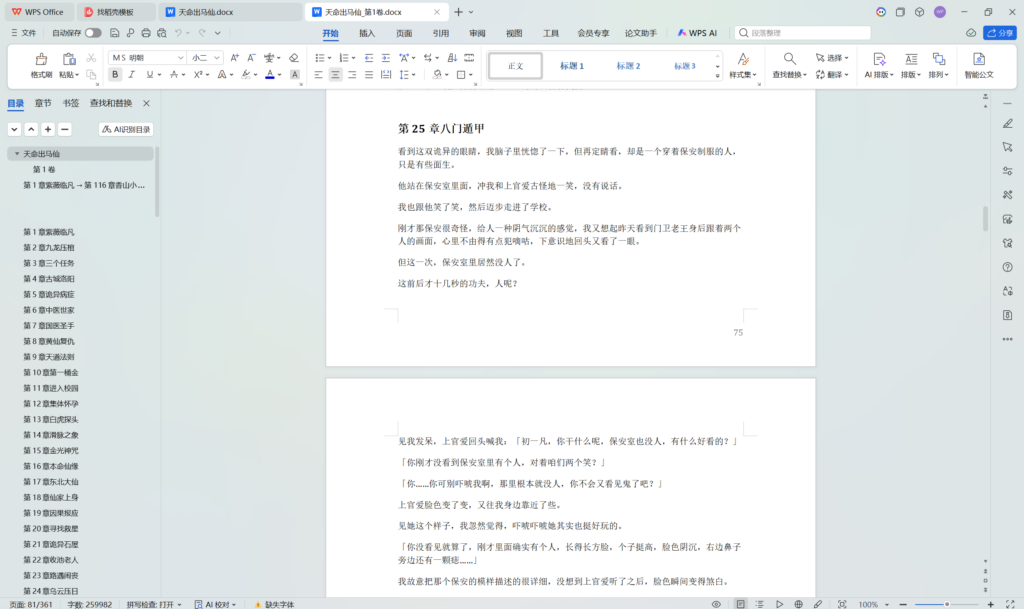Center align the paragraph text

tap(336, 75)
